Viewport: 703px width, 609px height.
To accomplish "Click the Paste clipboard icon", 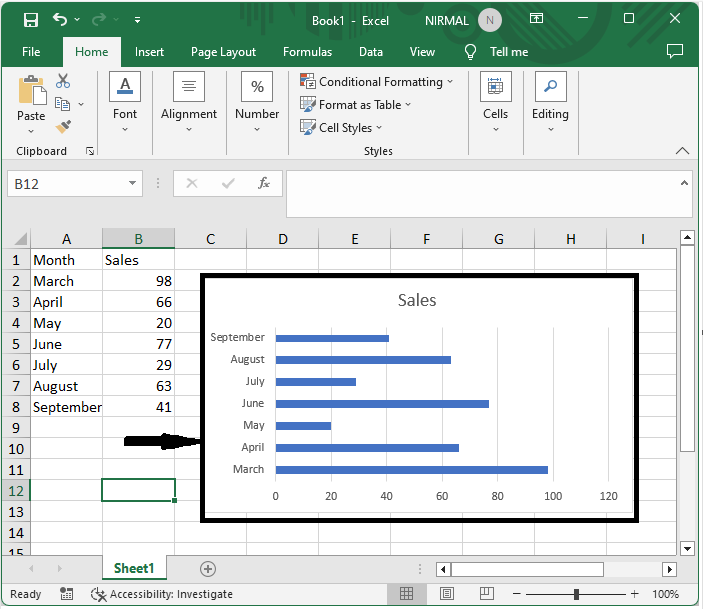I will [x=31, y=91].
